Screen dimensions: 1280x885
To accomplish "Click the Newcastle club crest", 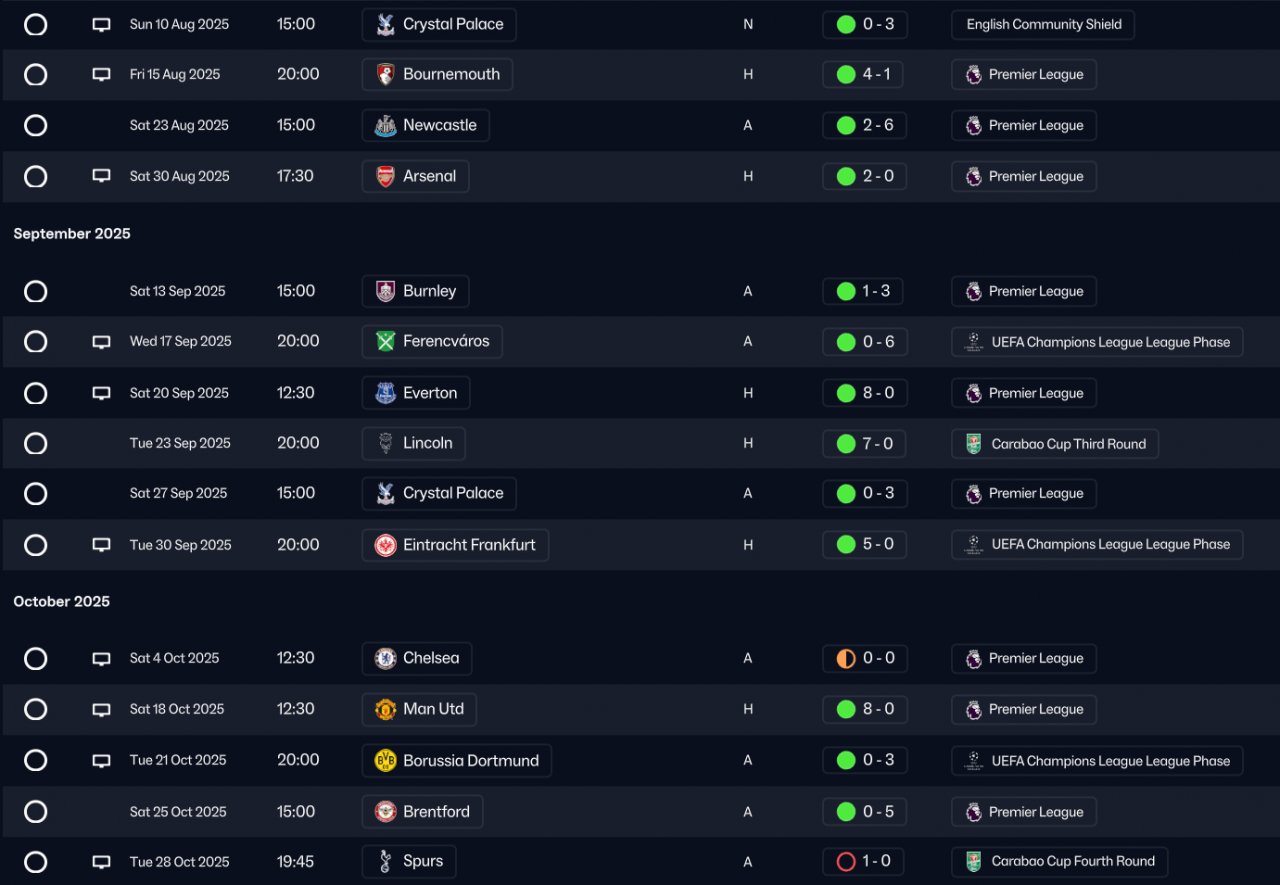I will point(385,126).
